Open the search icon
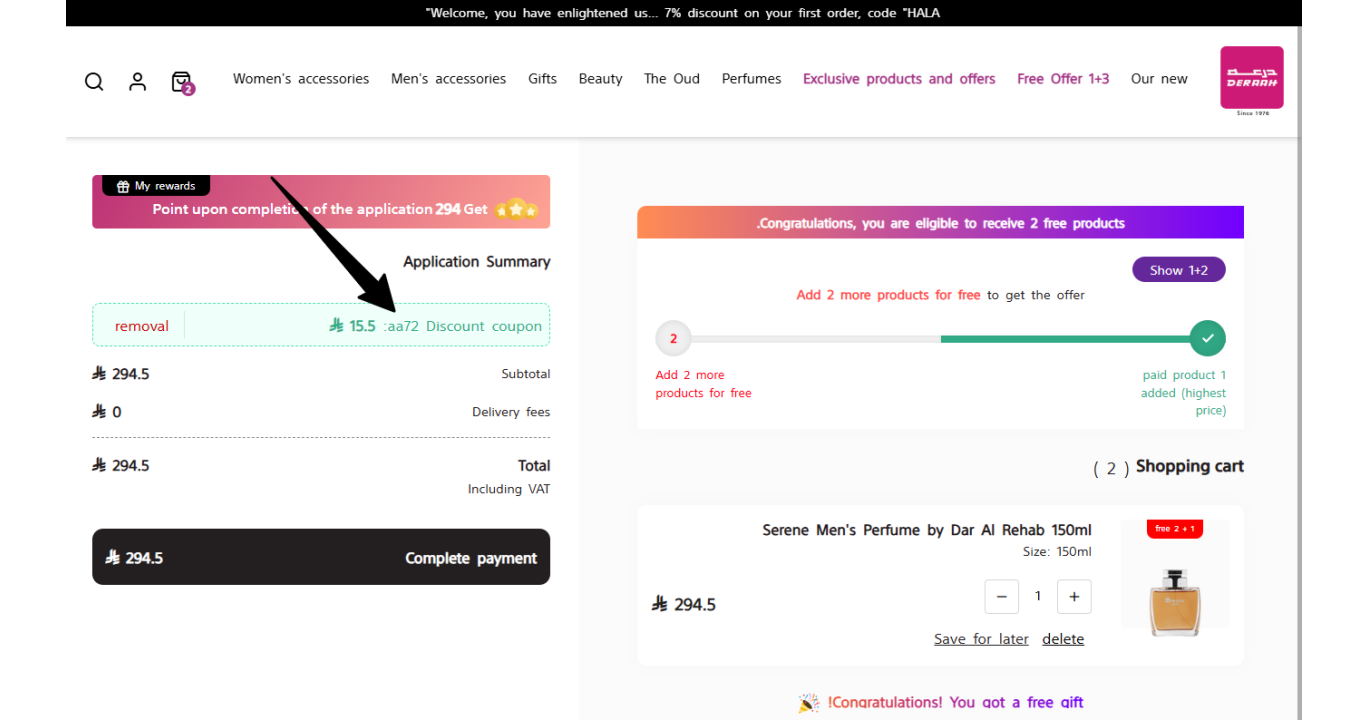 (94, 81)
